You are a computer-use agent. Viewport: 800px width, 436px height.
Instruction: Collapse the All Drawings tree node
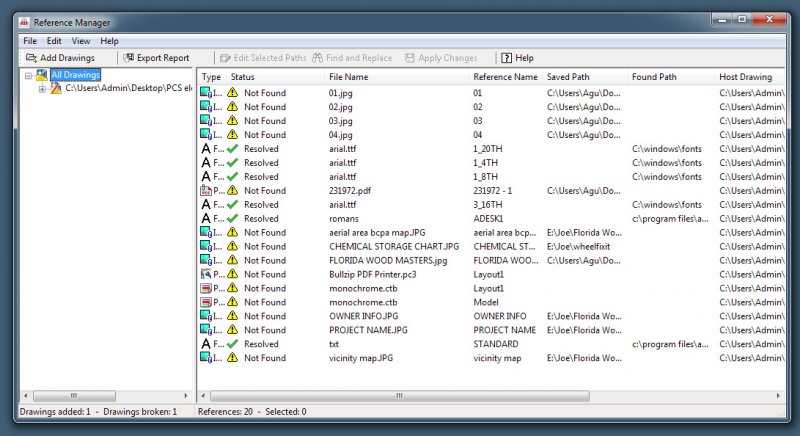(28, 75)
